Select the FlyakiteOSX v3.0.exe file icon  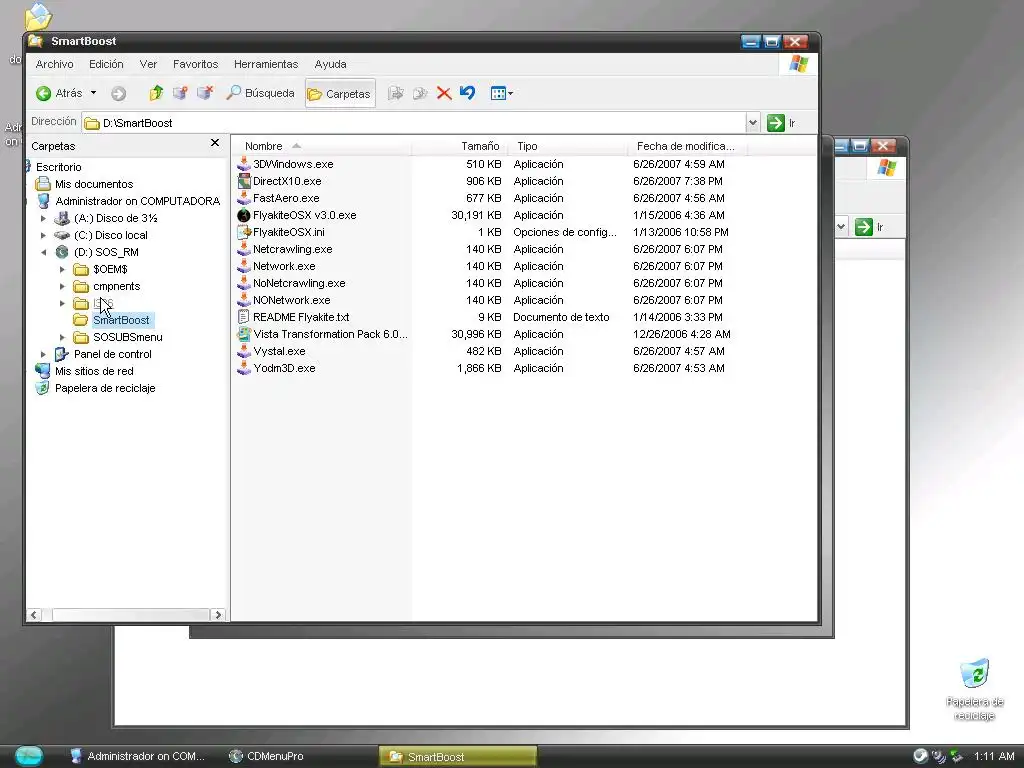coord(244,215)
